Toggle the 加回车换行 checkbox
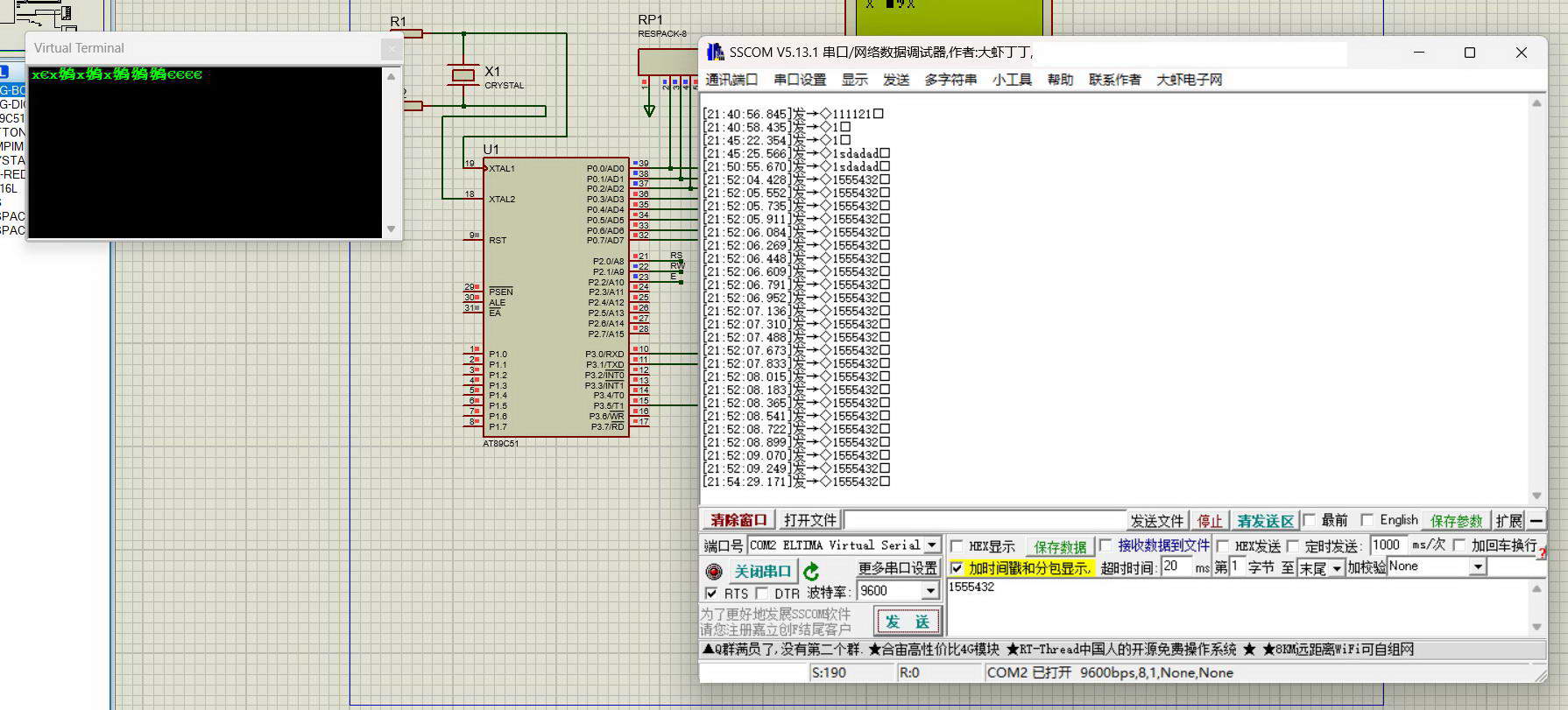This screenshot has width=1568, height=710. point(1459,545)
